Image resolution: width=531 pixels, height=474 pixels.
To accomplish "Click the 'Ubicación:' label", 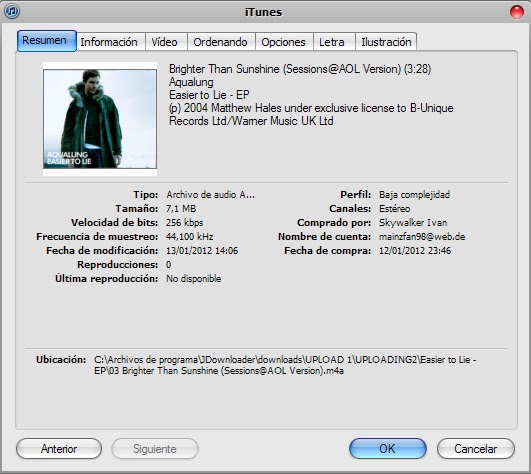I will [x=61, y=360].
